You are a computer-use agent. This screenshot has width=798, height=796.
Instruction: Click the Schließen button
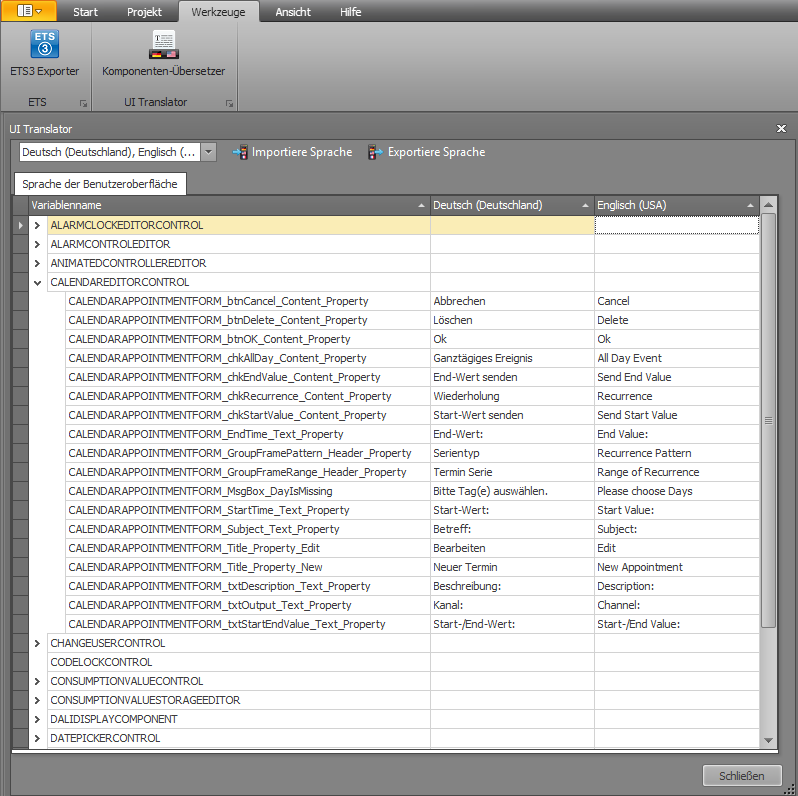tap(742, 776)
